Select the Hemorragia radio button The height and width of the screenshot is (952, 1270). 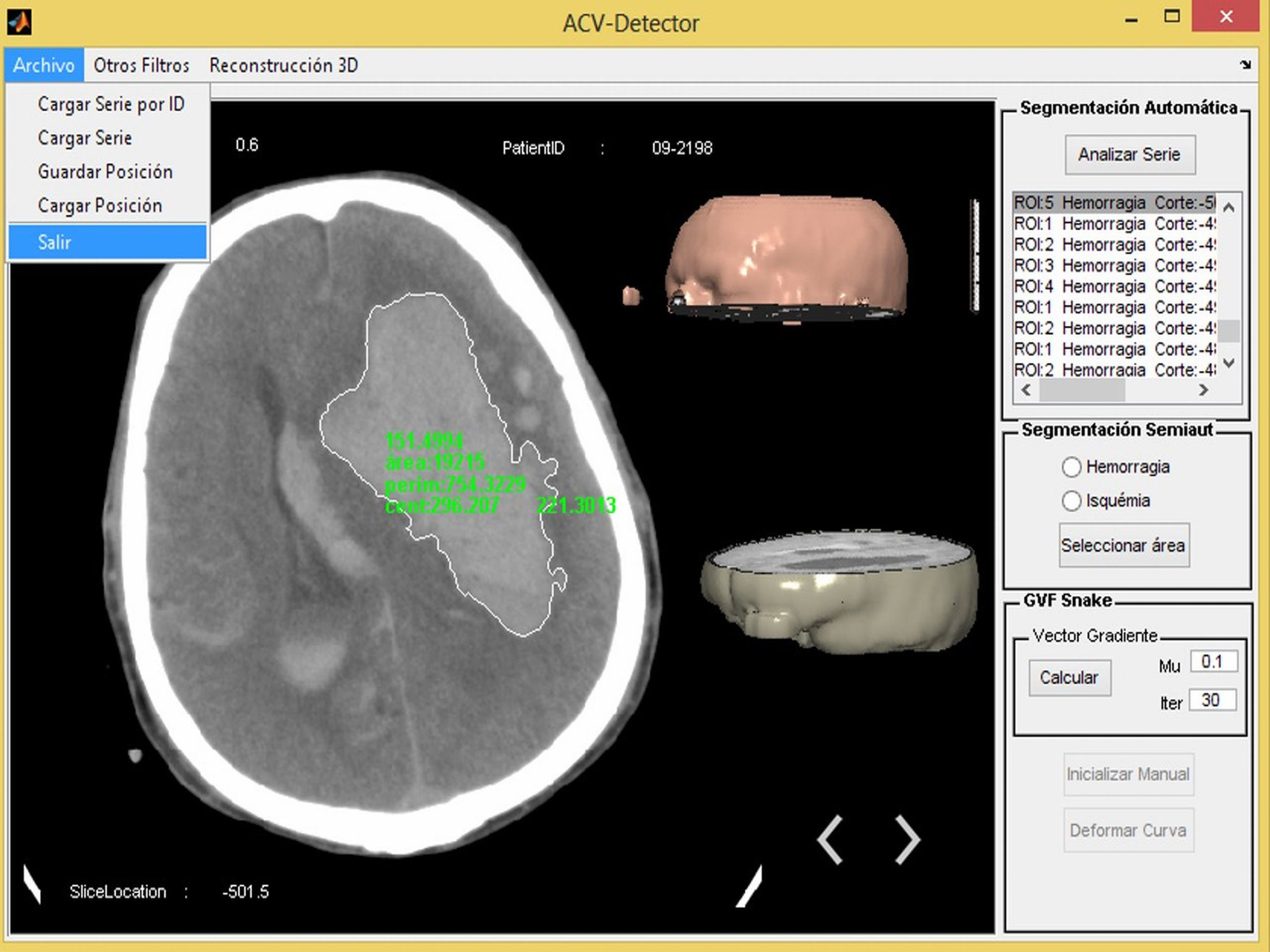(1071, 467)
